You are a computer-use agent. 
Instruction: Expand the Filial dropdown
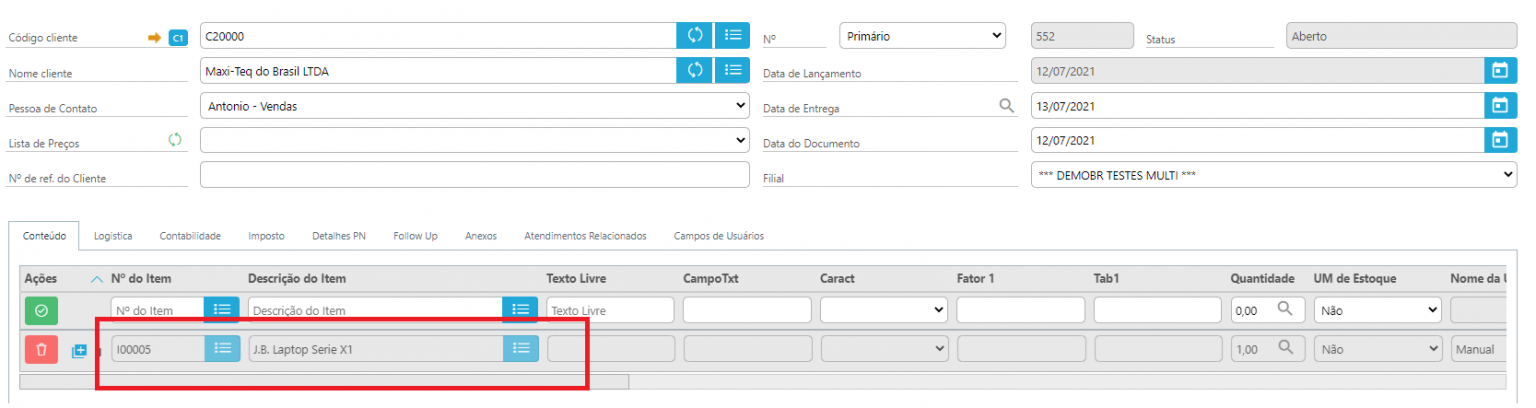tap(1273, 175)
